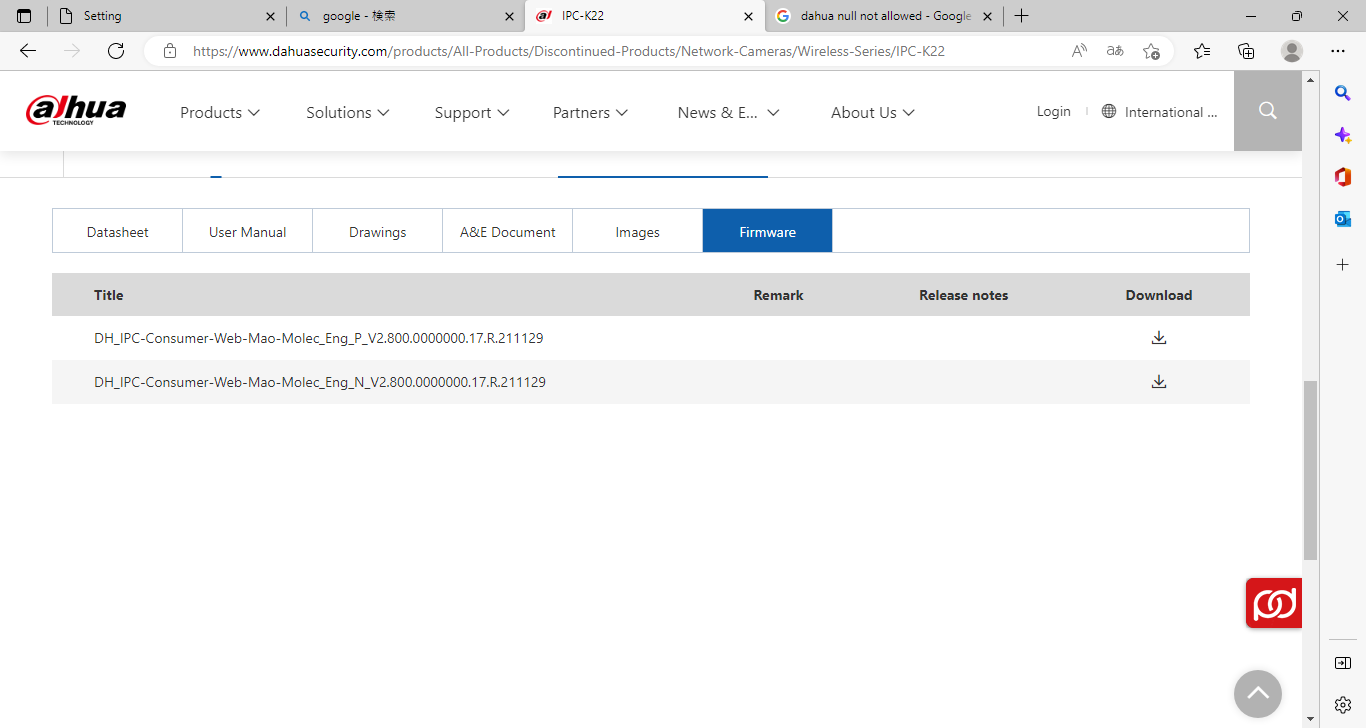View site information lock icon
Screen dimensions: 1366x728
[x=170, y=51]
